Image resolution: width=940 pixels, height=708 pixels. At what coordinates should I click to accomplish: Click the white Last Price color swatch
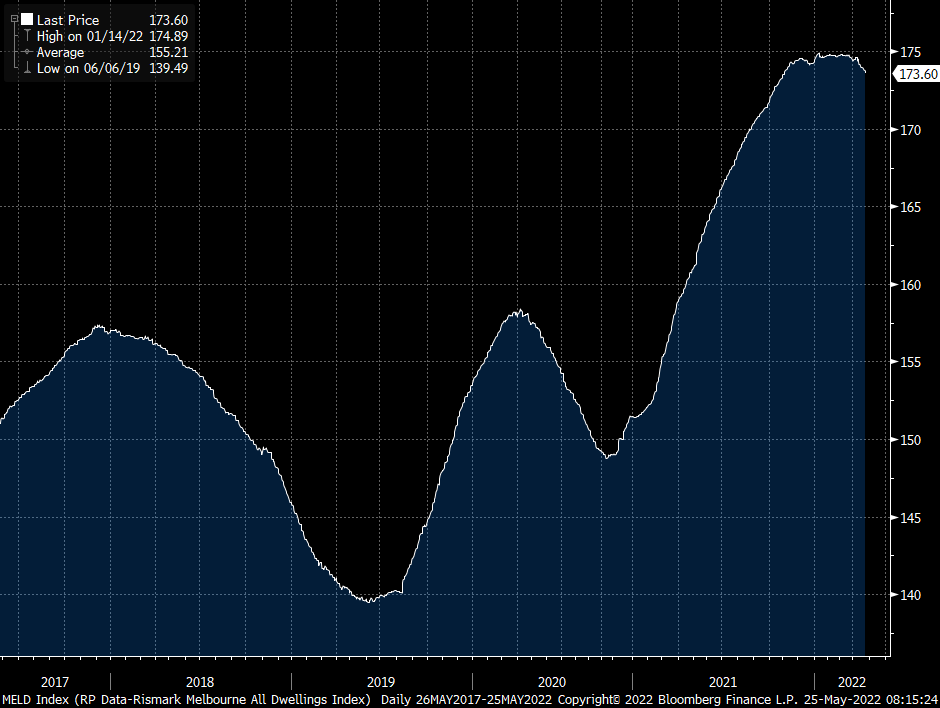point(27,20)
